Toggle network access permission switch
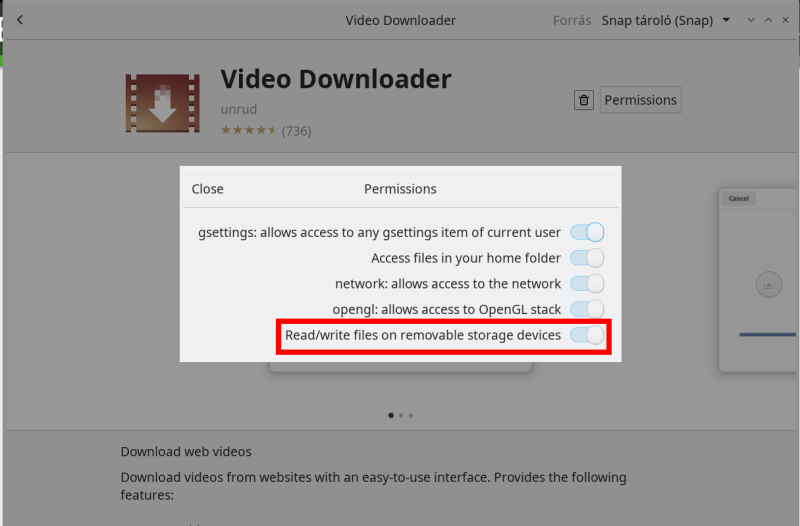The image size is (800, 526). pos(587,283)
